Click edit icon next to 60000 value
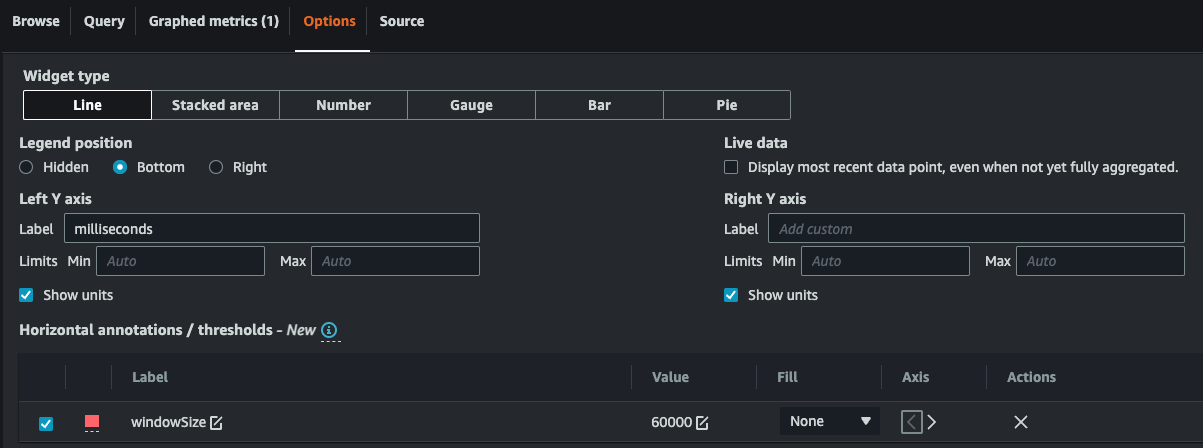The width and height of the screenshot is (1203, 448). point(702,423)
